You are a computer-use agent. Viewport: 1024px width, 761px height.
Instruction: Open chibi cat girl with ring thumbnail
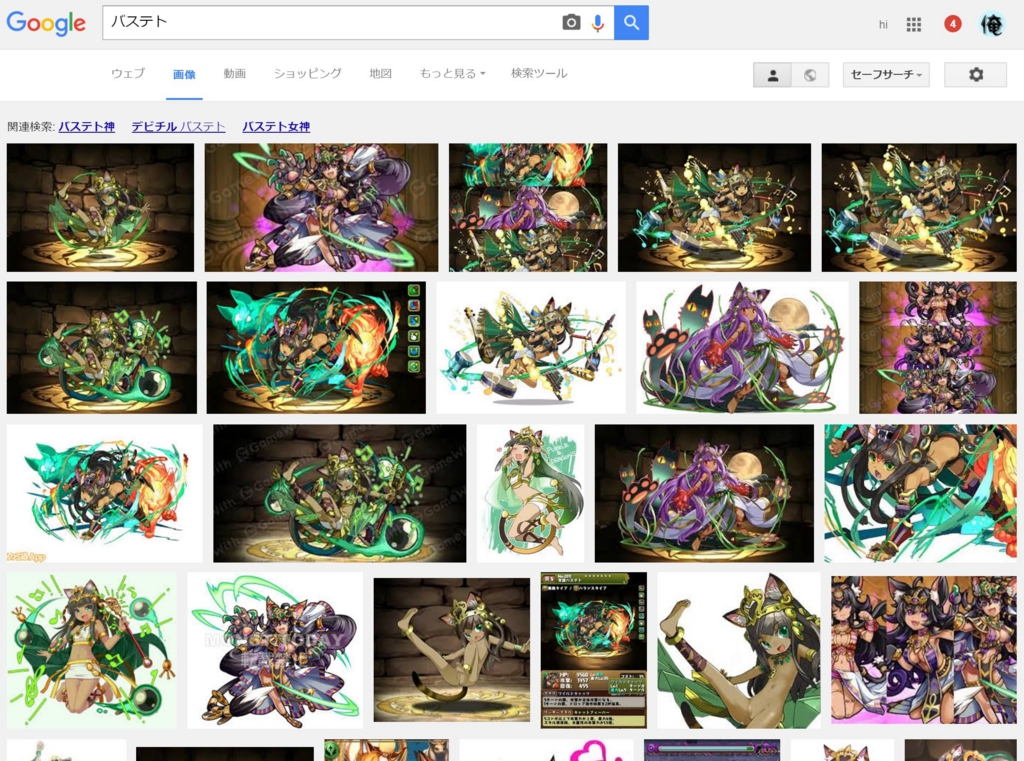click(530, 493)
